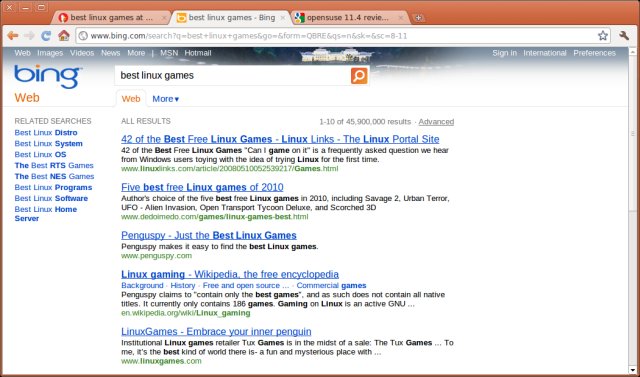Expand the More dropdown beside Web tab
640x377 pixels.
coord(166,99)
